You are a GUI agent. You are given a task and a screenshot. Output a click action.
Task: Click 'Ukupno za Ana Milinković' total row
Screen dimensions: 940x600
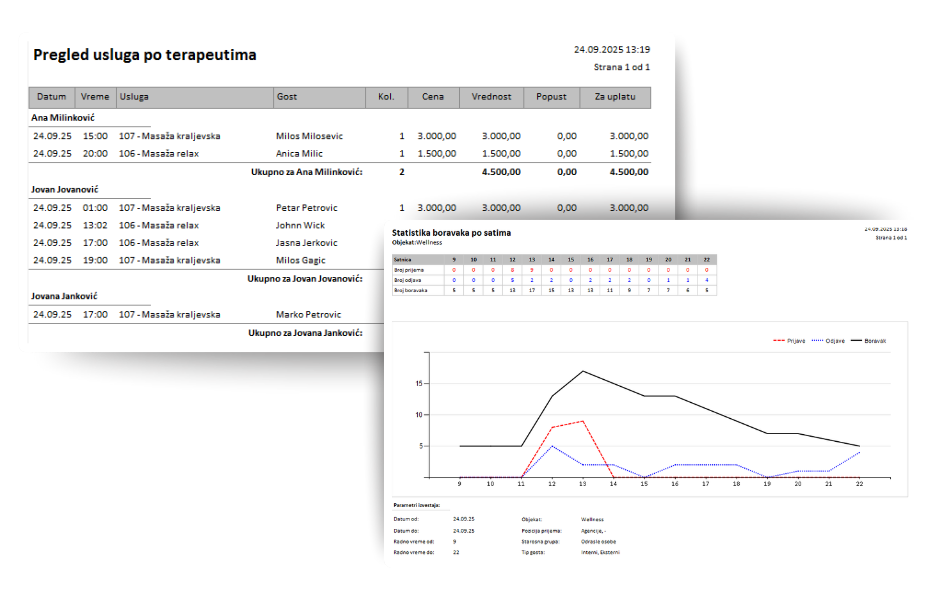pos(306,172)
